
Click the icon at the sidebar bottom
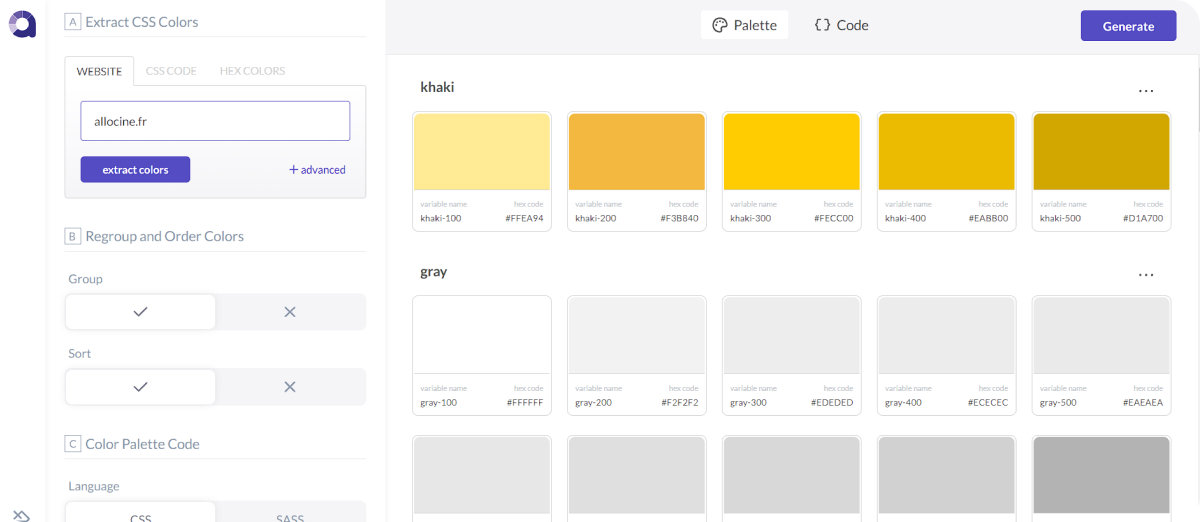[x=22, y=514]
